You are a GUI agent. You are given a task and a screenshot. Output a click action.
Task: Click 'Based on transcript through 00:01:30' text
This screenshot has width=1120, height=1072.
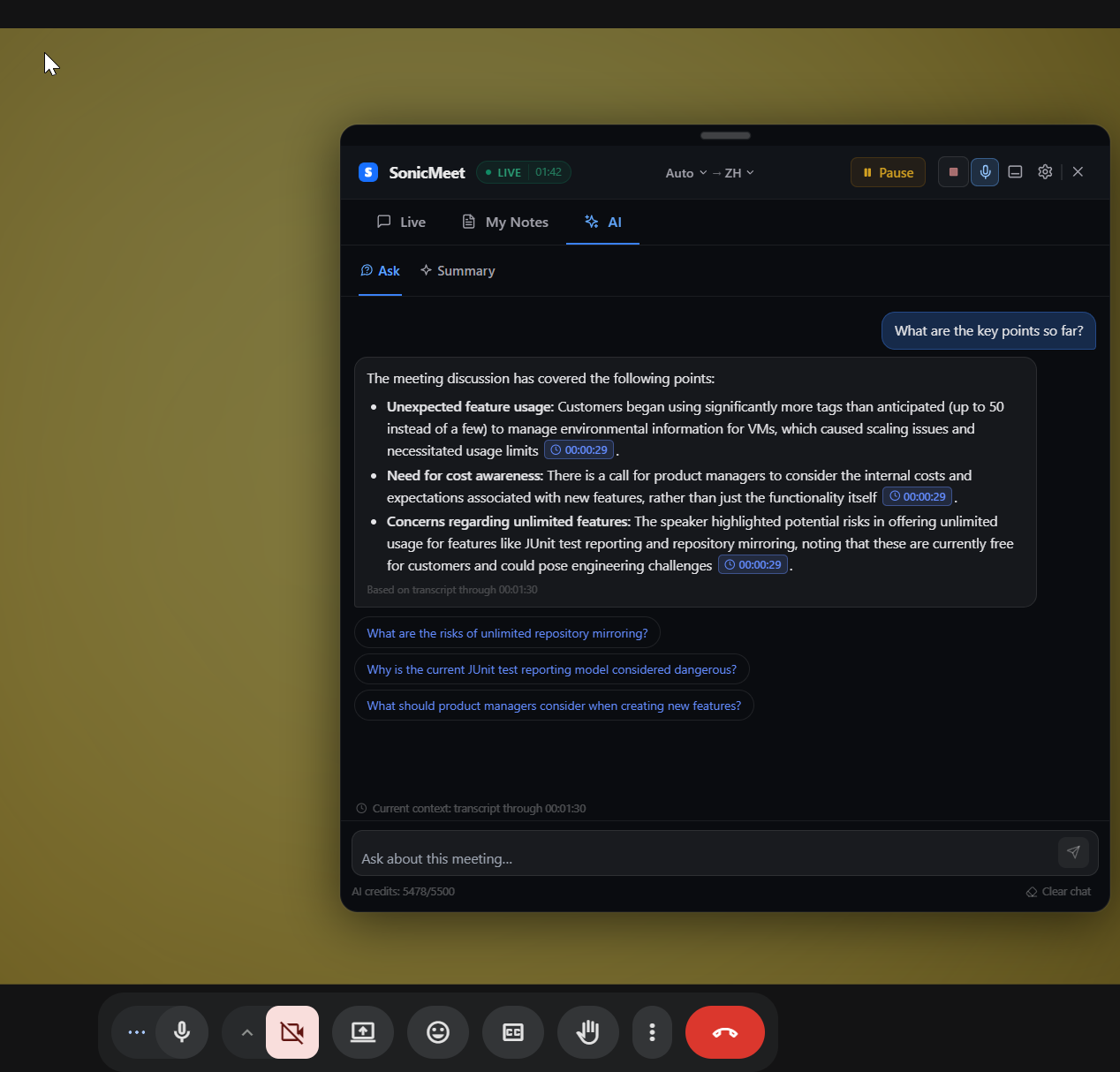(x=452, y=590)
